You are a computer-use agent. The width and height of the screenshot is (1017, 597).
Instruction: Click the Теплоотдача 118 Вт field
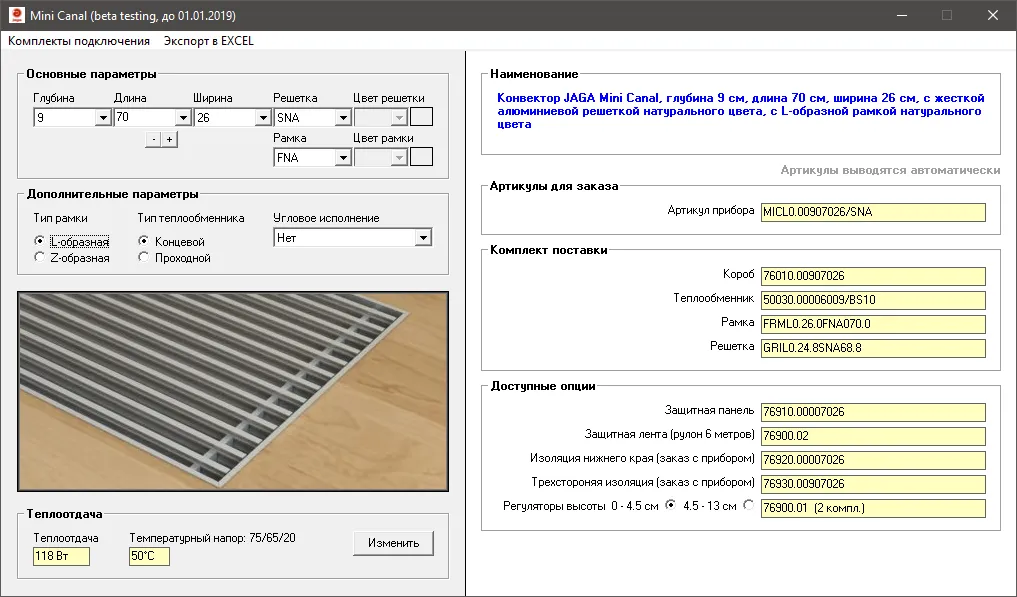(62, 556)
